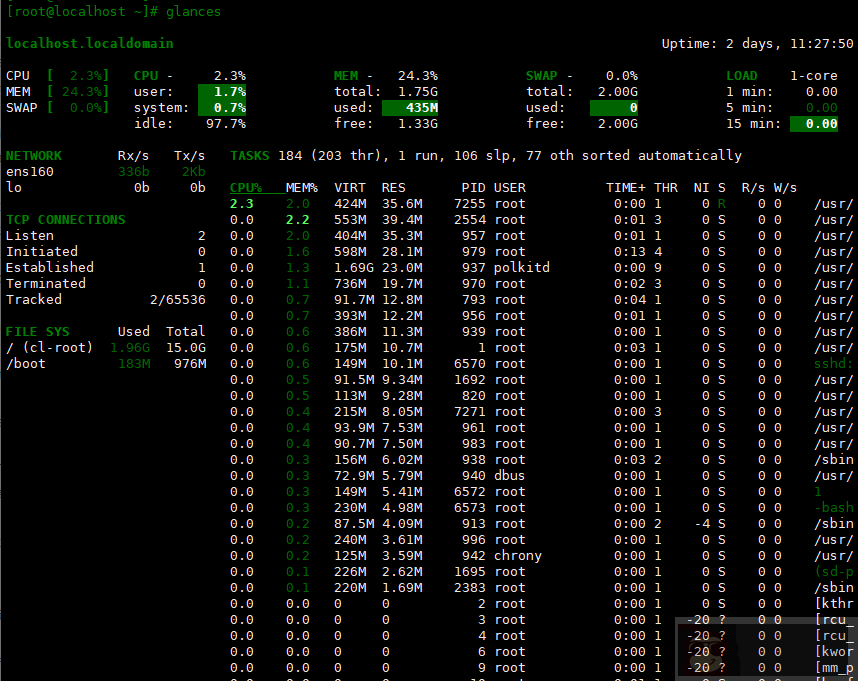858x681 pixels.
Task: Click the chrony process user
Action: 517,555
